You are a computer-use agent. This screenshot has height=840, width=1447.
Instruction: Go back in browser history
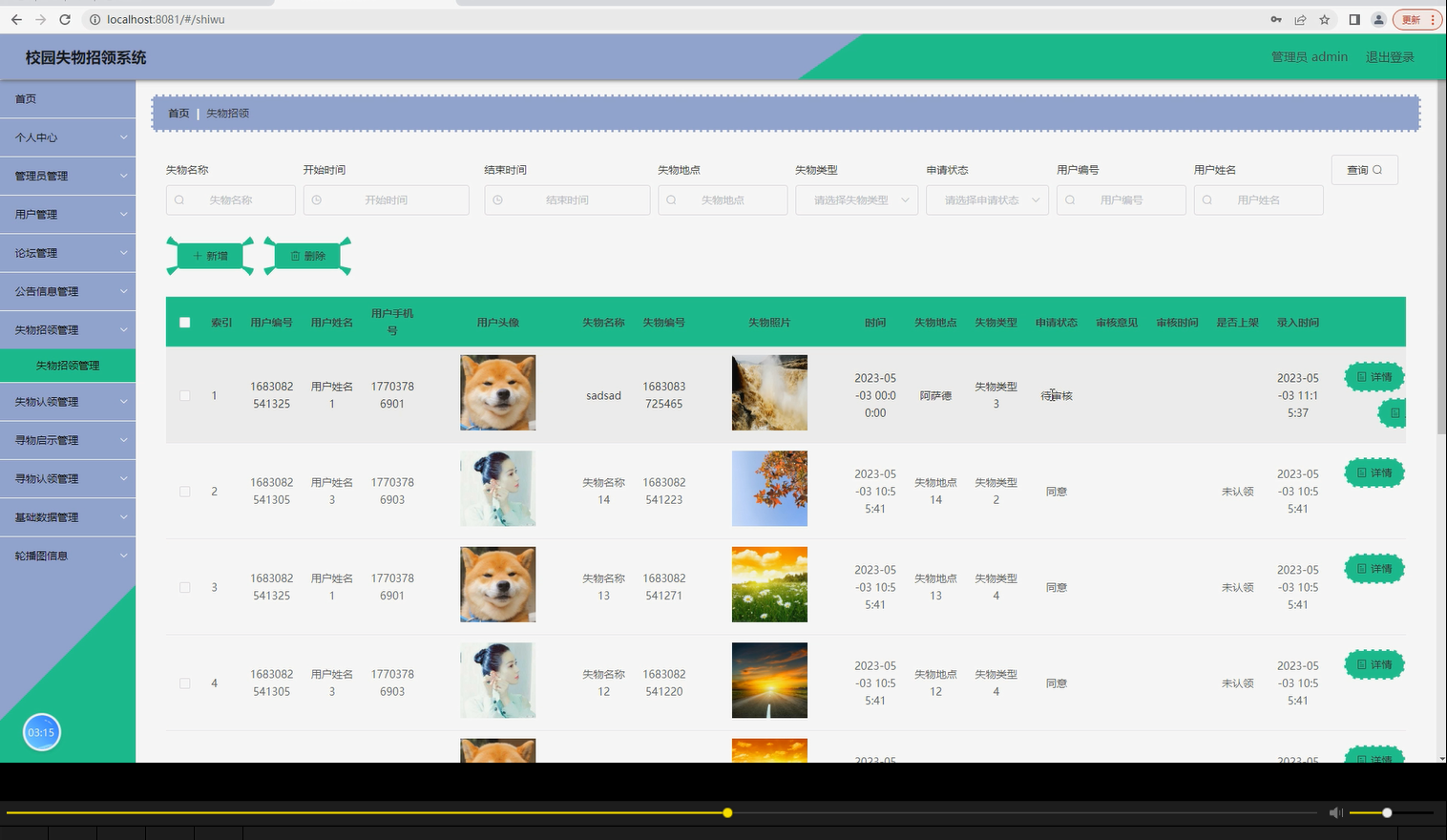[16, 19]
